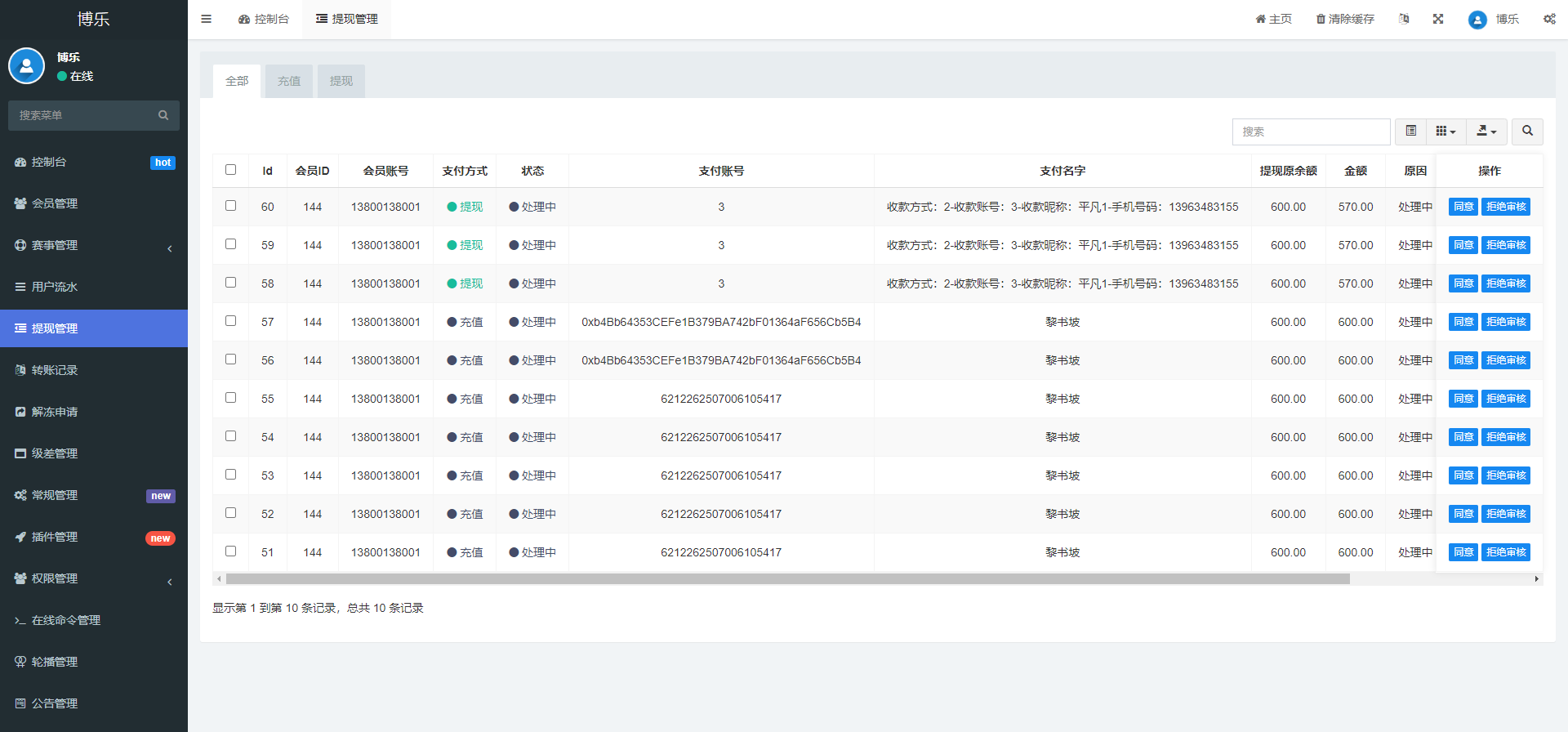Open 转账记录 in the sidebar
The image size is (1568, 732).
click(x=55, y=370)
